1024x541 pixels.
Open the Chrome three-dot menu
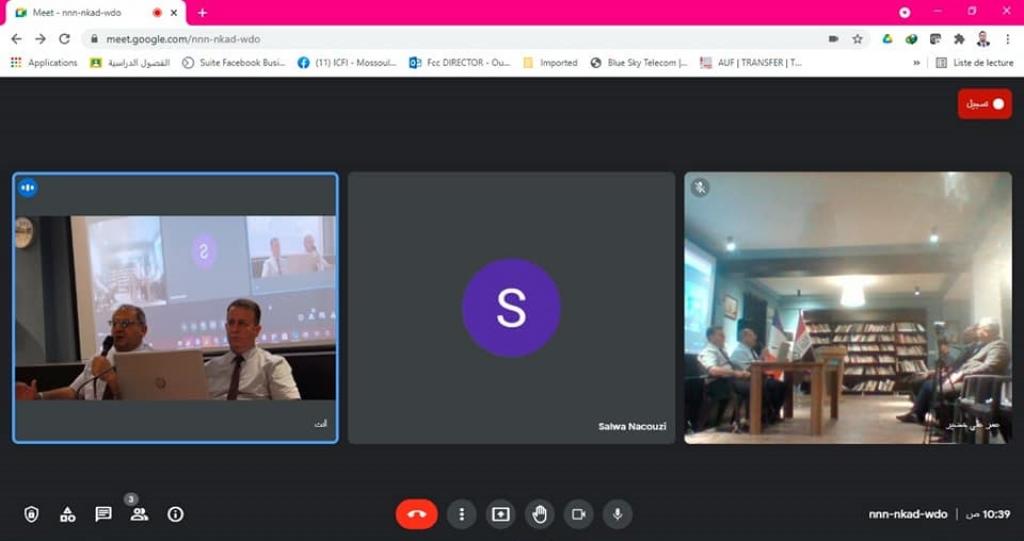coord(1007,39)
